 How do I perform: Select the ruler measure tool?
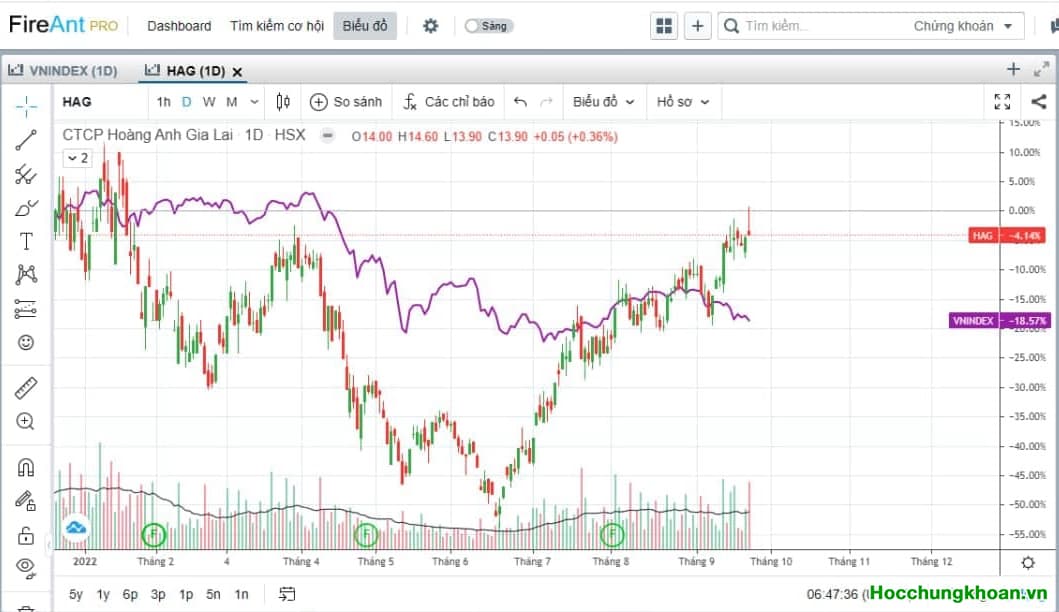click(x=26, y=388)
